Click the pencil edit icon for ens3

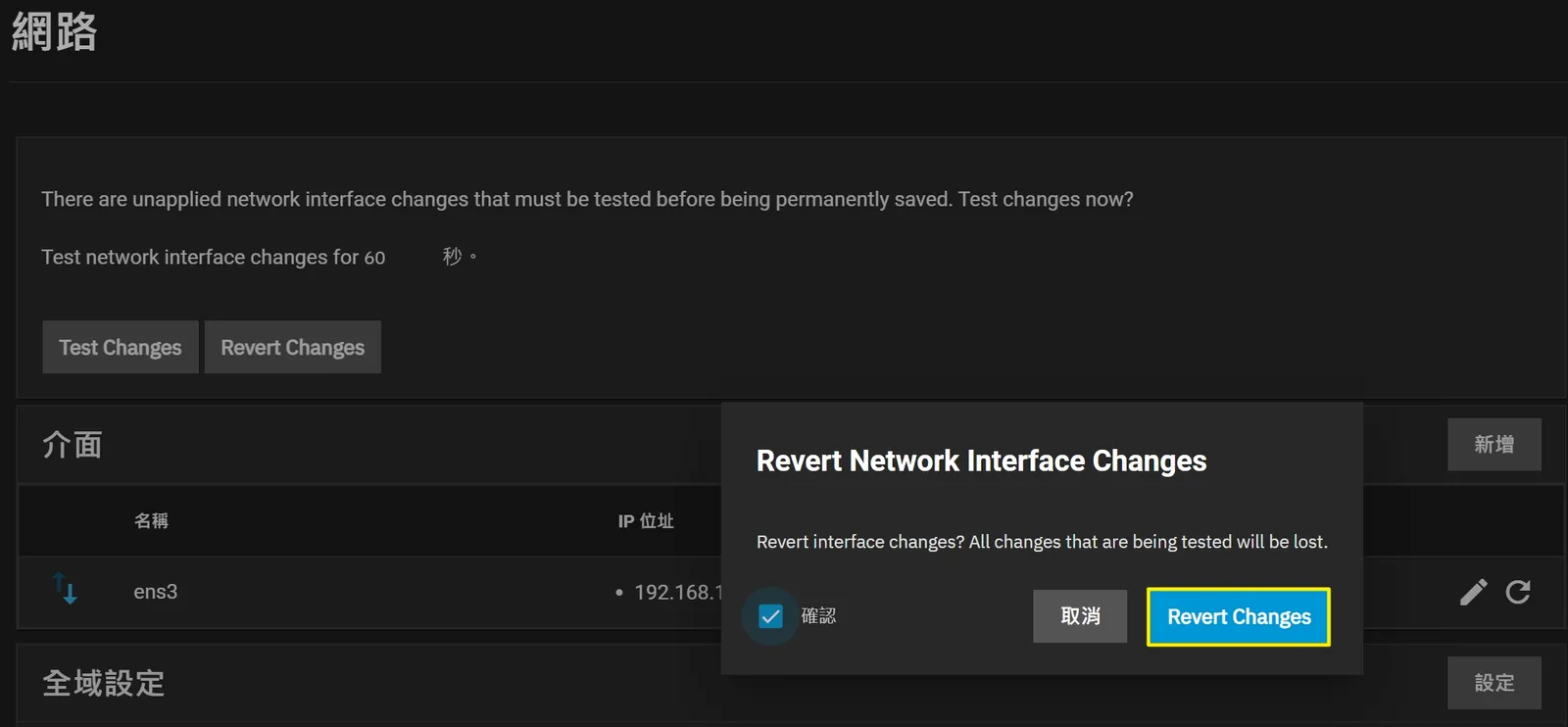pyautogui.click(x=1473, y=592)
